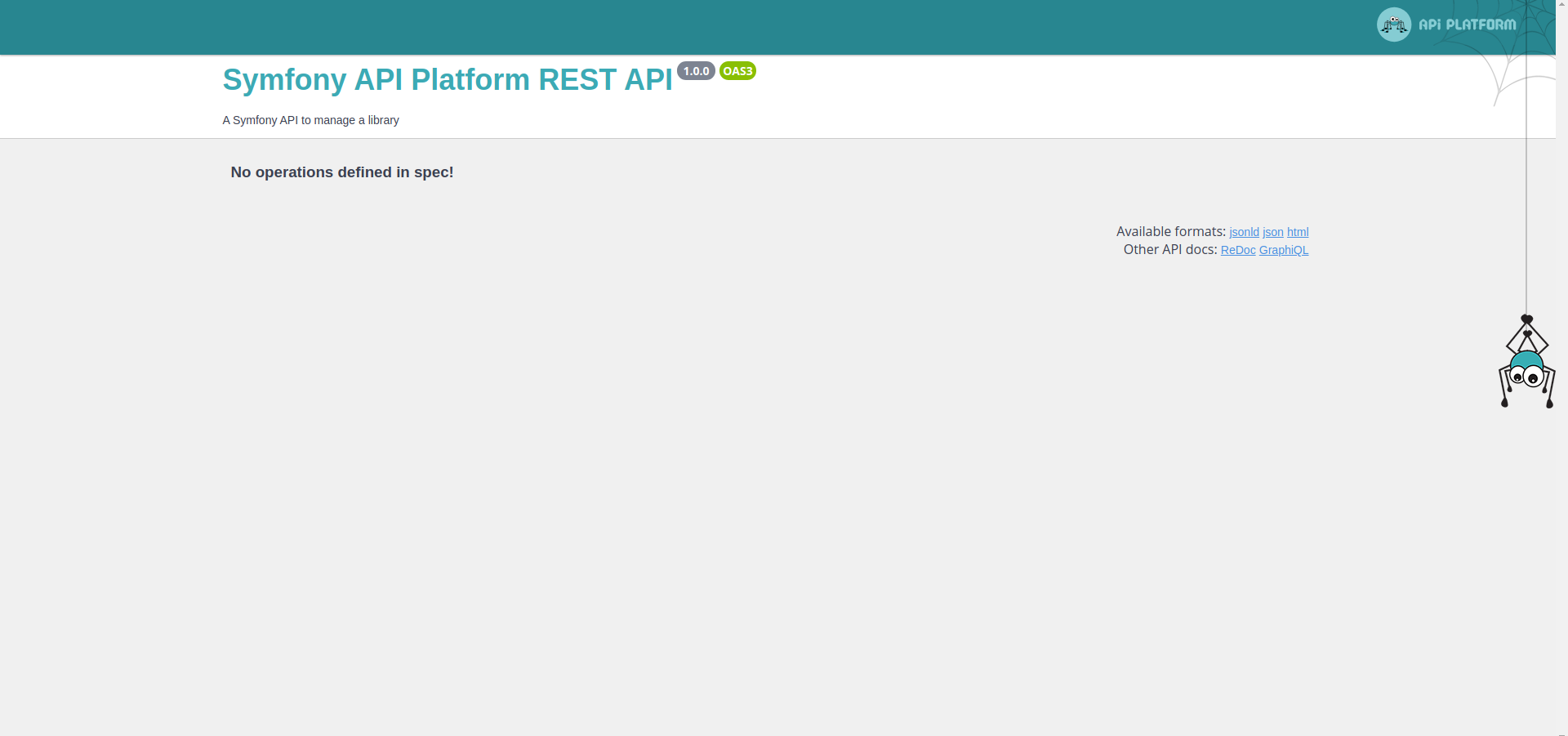Click the No operations defined message
Screen dimensions: 1568x736
pyautogui.click(x=341, y=172)
